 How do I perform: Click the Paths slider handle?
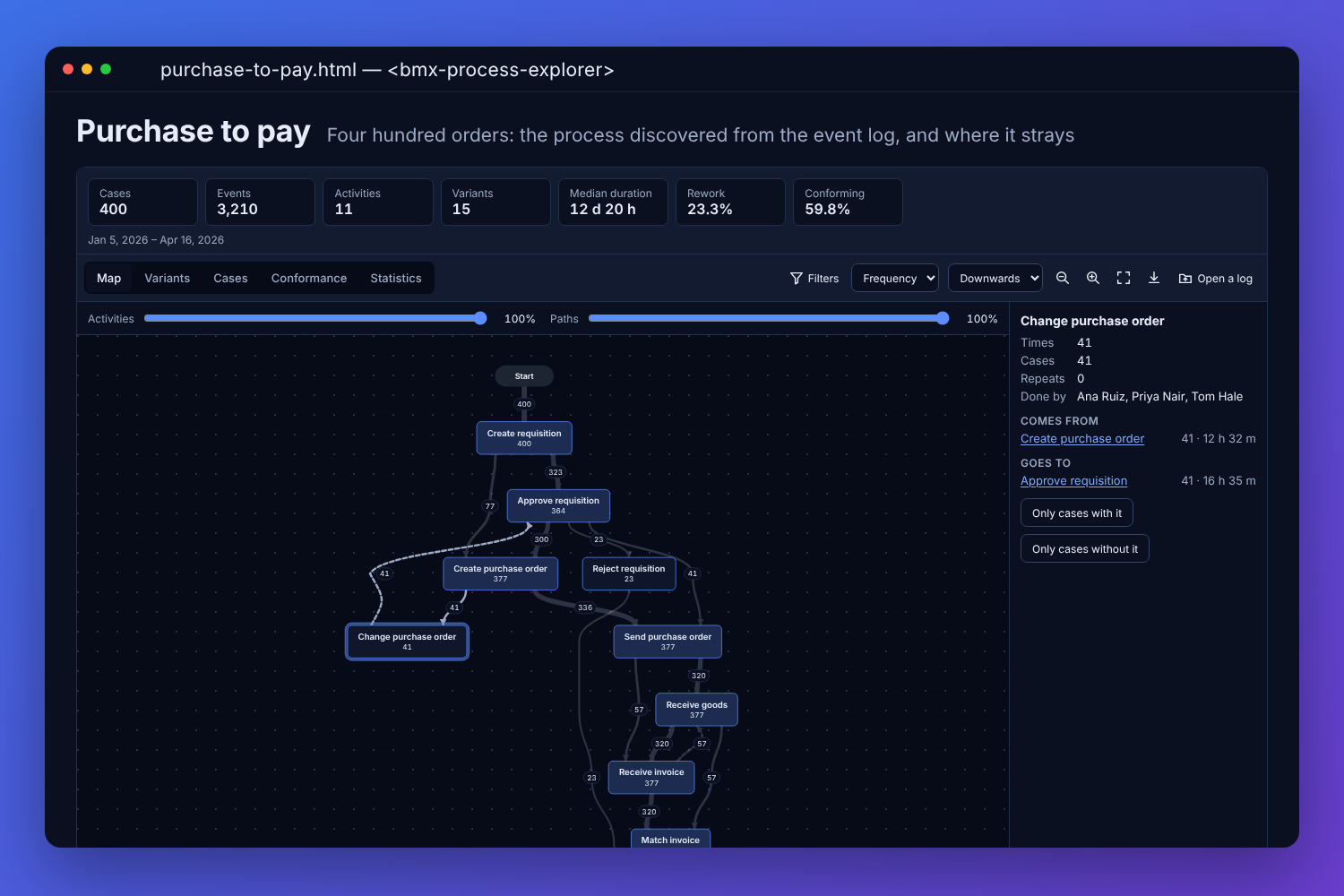point(943,318)
